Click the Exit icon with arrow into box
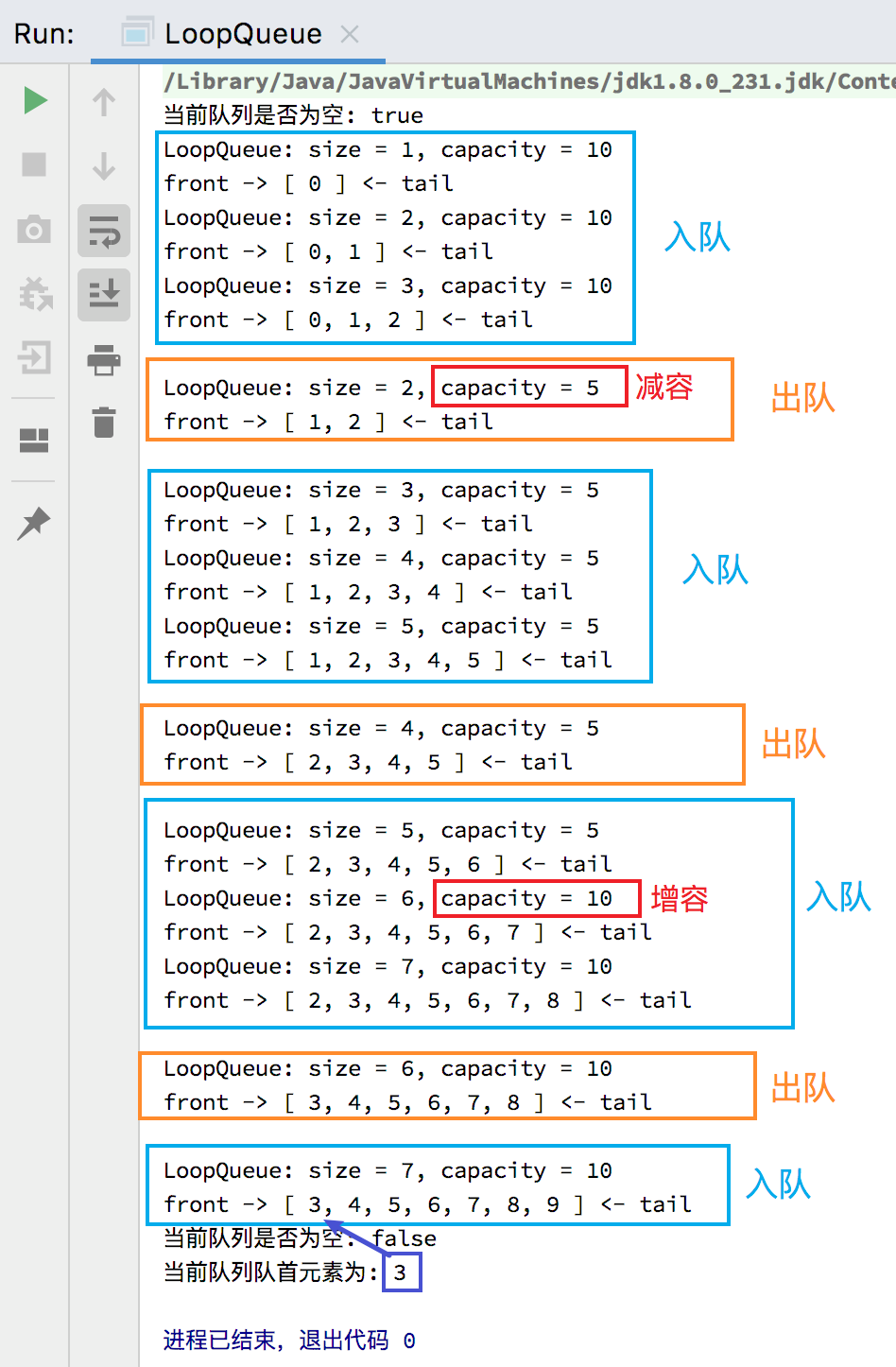The width and height of the screenshot is (896, 1367). click(35, 358)
